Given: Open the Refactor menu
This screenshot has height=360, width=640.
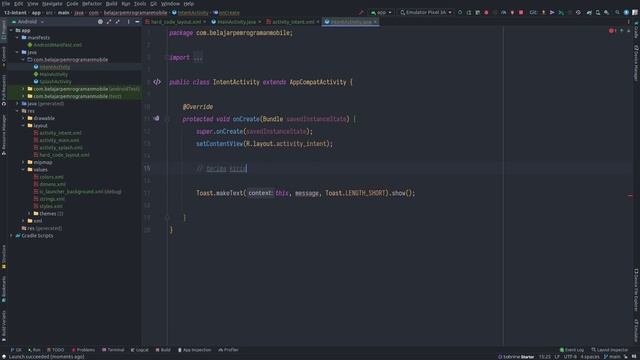Looking at the screenshot, I should coord(92,4).
